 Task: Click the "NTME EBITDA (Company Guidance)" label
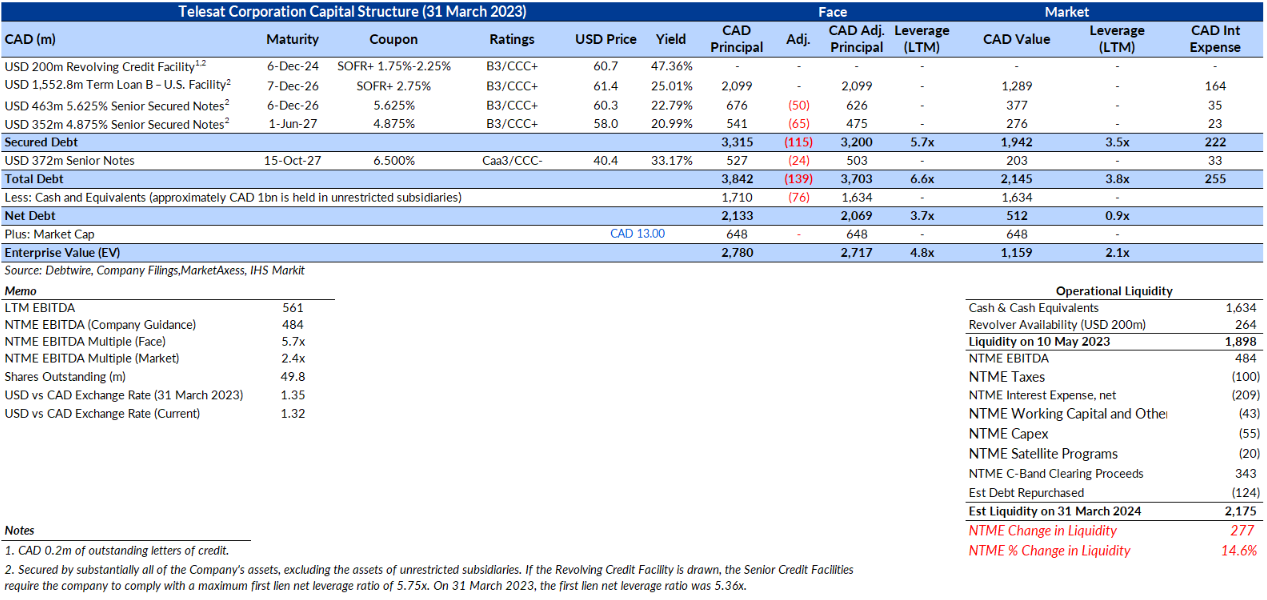point(101,325)
